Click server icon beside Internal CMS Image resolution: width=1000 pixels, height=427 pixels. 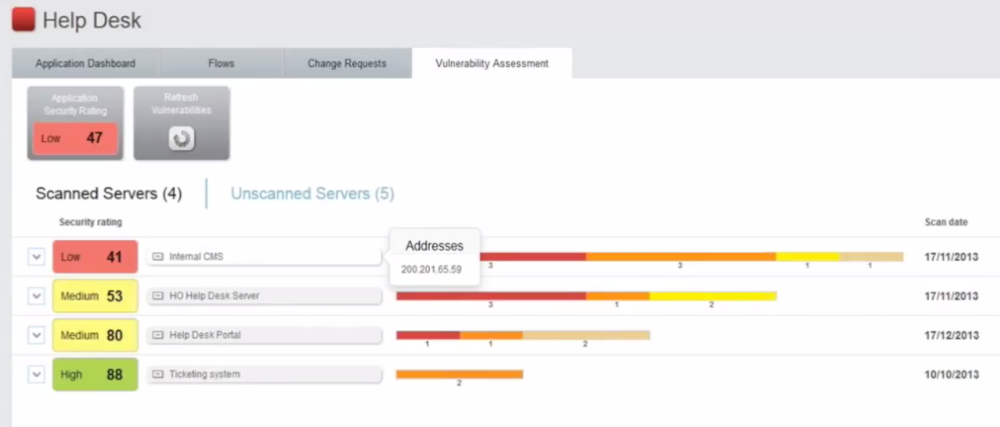tap(158, 256)
